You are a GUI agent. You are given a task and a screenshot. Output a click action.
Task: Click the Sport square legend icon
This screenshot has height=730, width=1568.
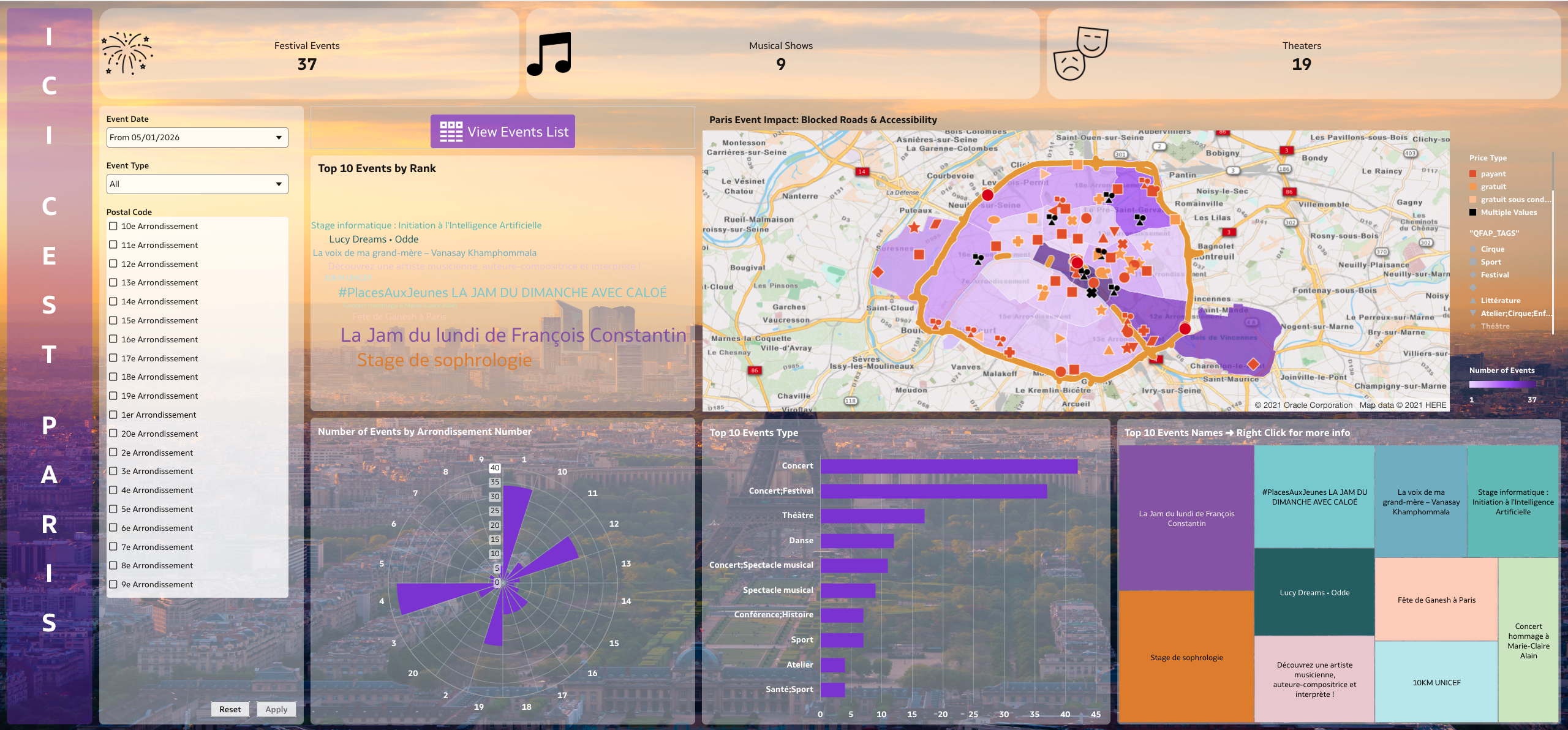coord(1473,262)
